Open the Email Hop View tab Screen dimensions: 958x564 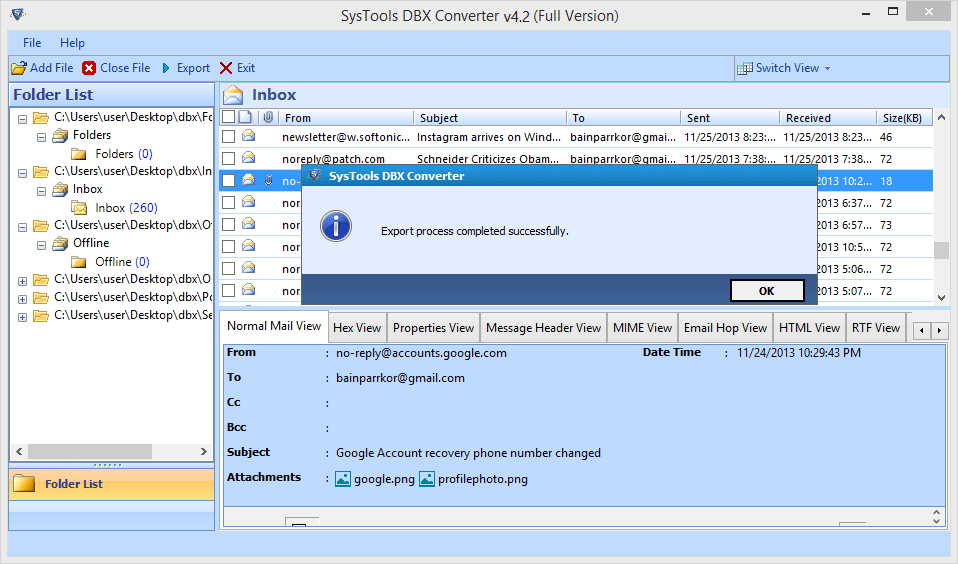pos(725,328)
